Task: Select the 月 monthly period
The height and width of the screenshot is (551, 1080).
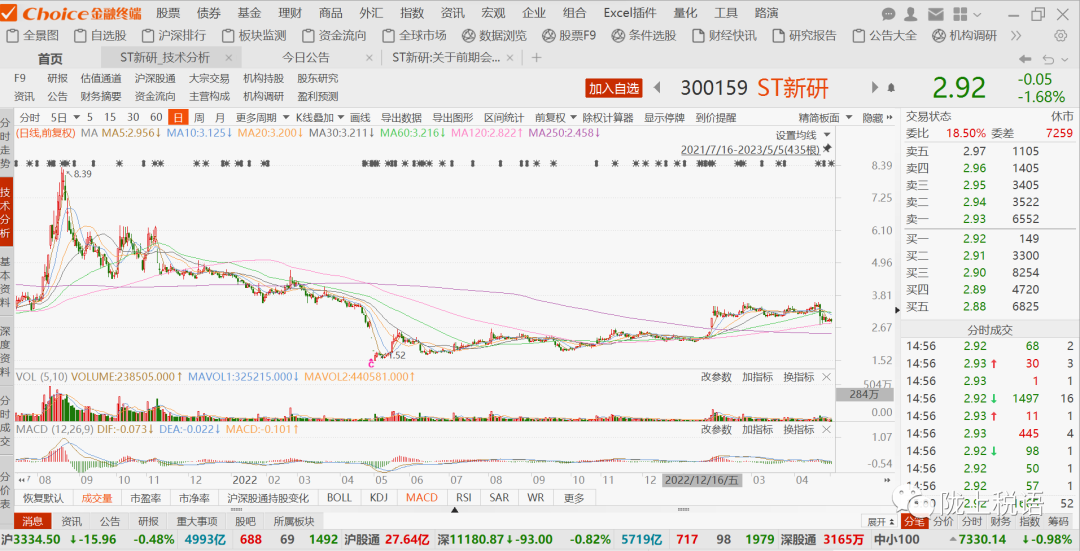Action: pyautogui.click(x=220, y=118)
